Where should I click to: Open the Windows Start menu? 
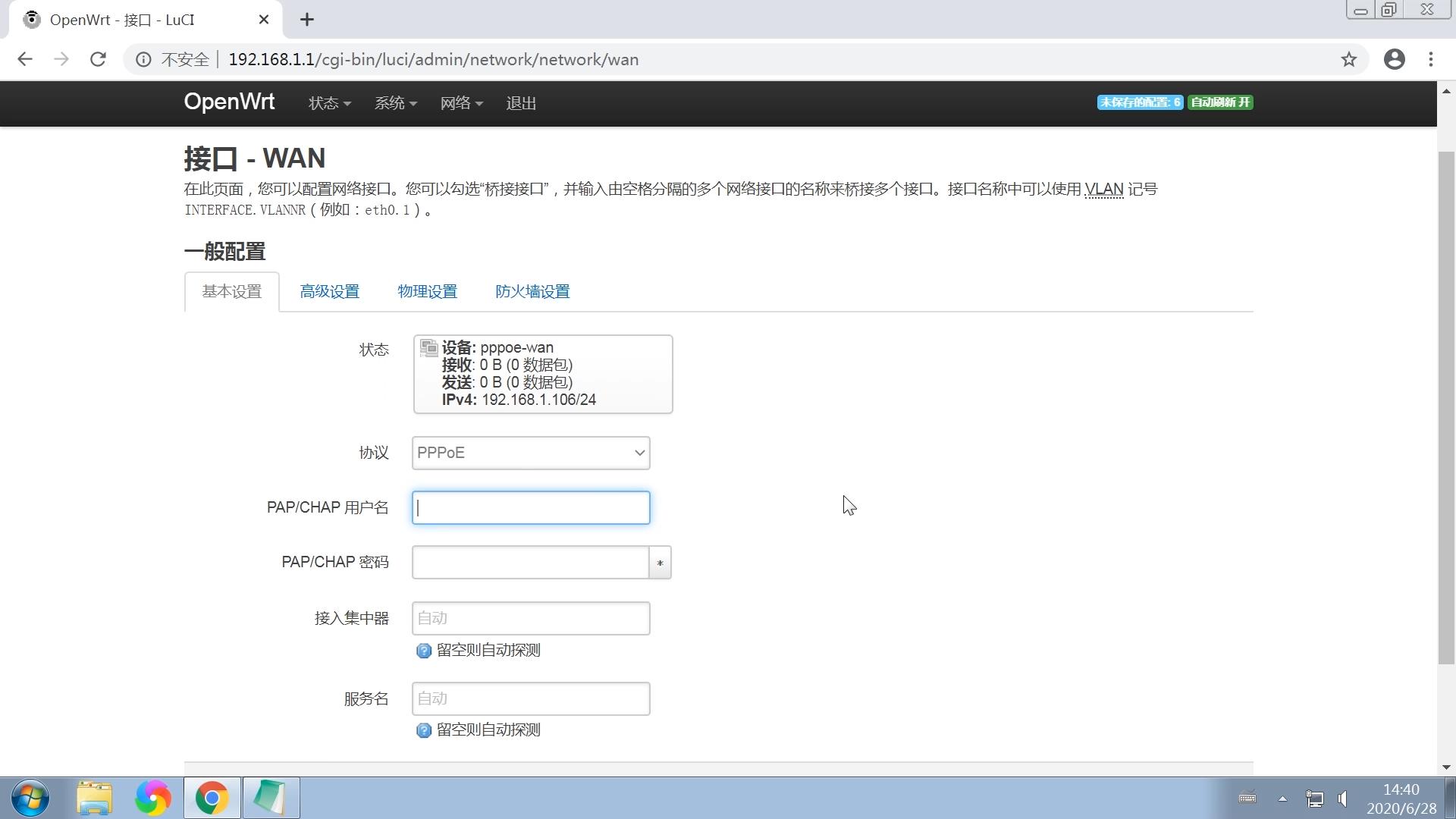coord(29,798)
